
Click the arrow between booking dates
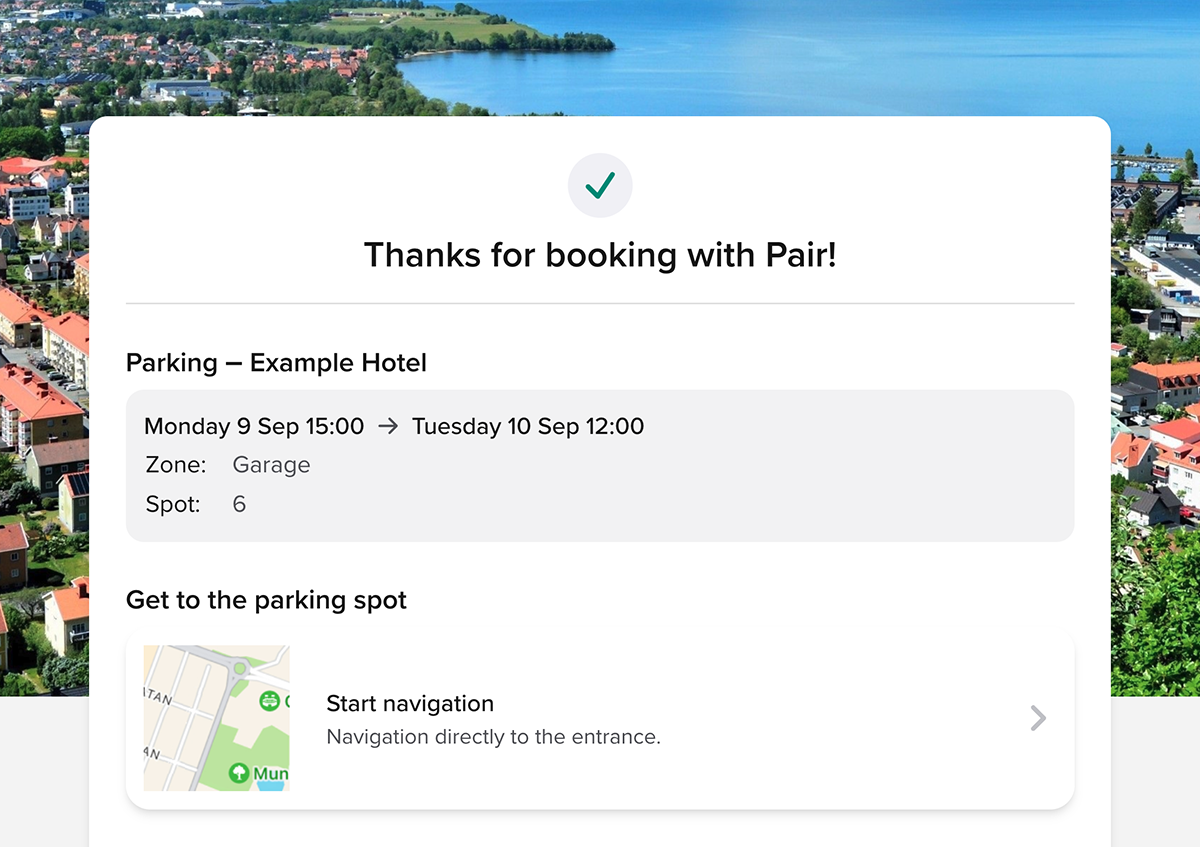click(x=388, y=426)
